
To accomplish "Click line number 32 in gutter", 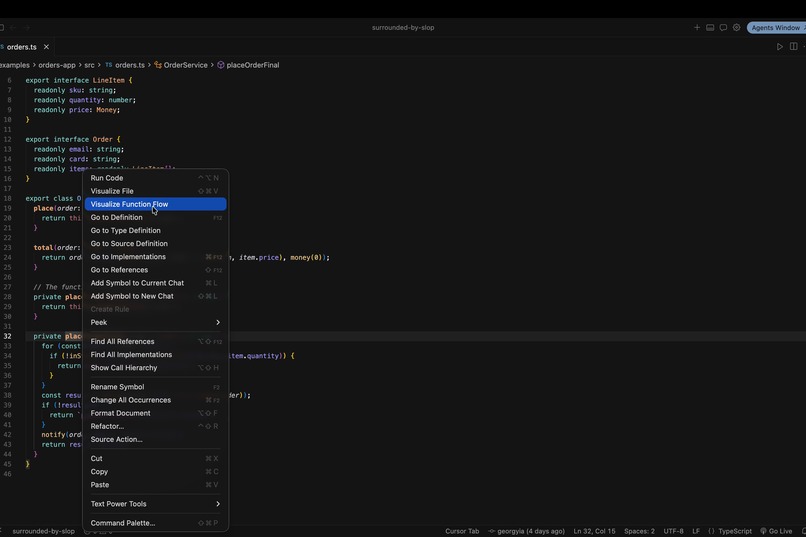I will [x=7, y=337].
